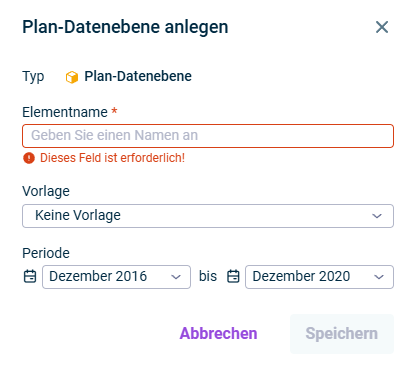Click the Vorlage label
The image size is (415, 368).
tap(46, 191)
